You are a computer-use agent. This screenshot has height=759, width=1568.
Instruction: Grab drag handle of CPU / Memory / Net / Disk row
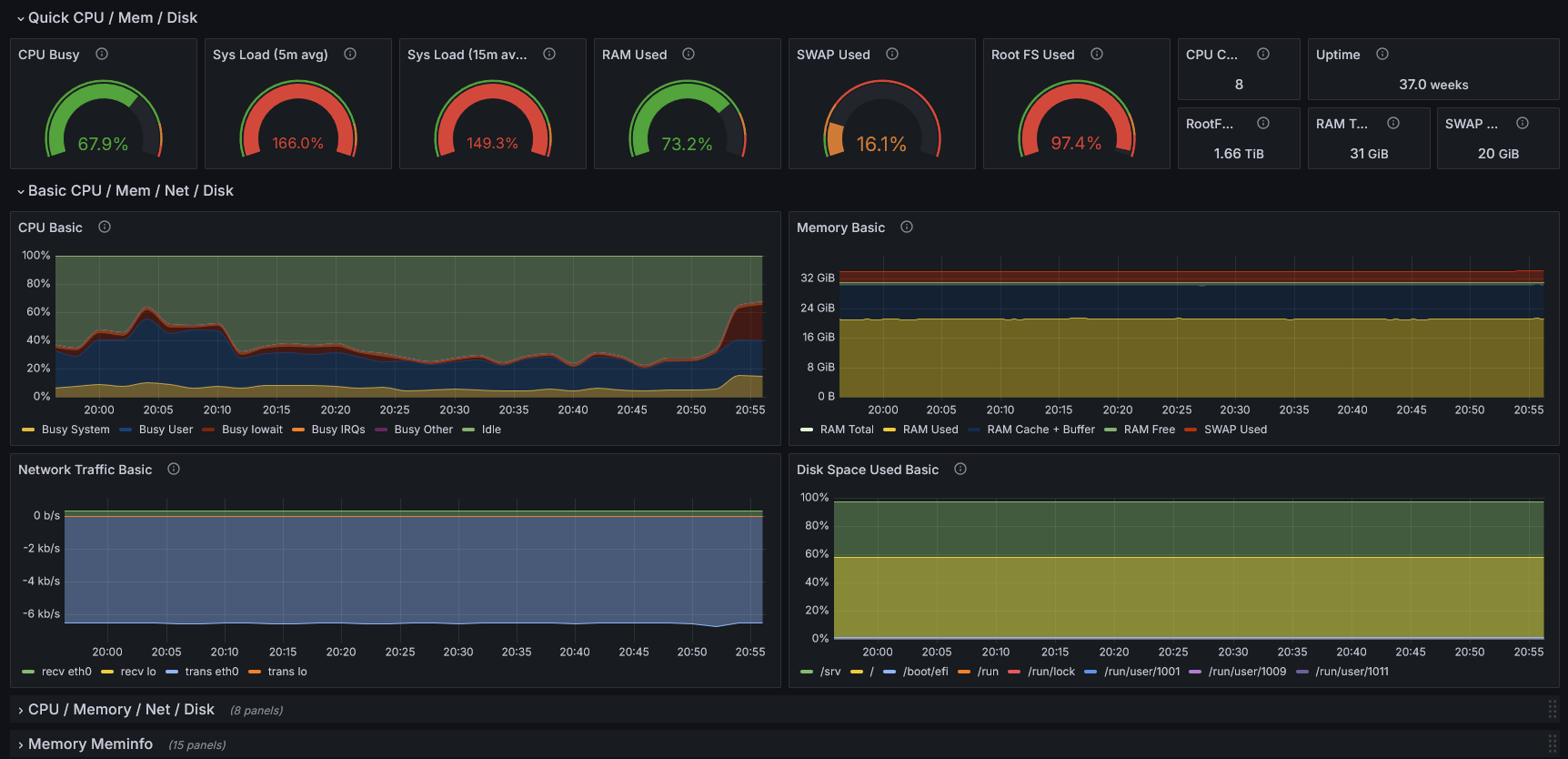tap(1553, 709)
